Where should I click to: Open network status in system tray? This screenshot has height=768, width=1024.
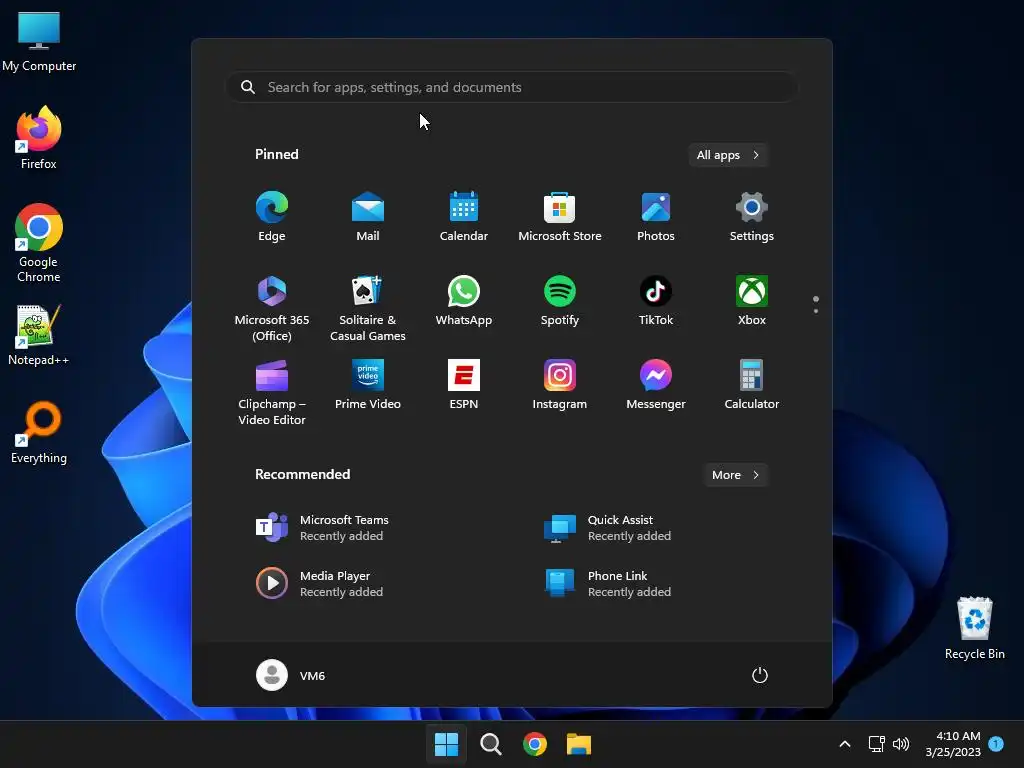[876, 744]
